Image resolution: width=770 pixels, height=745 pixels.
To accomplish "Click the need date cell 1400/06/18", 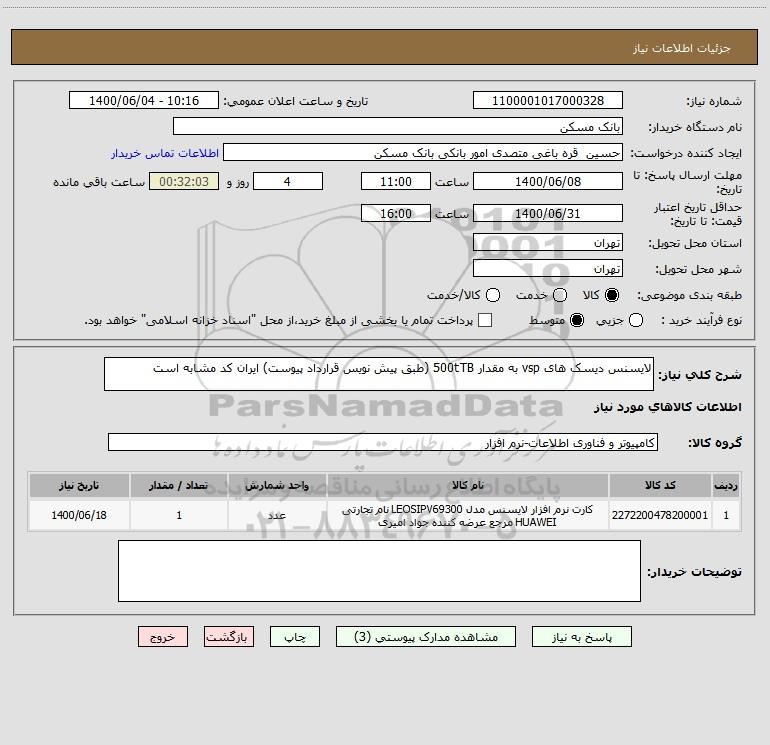I will (x=79, y=515).
